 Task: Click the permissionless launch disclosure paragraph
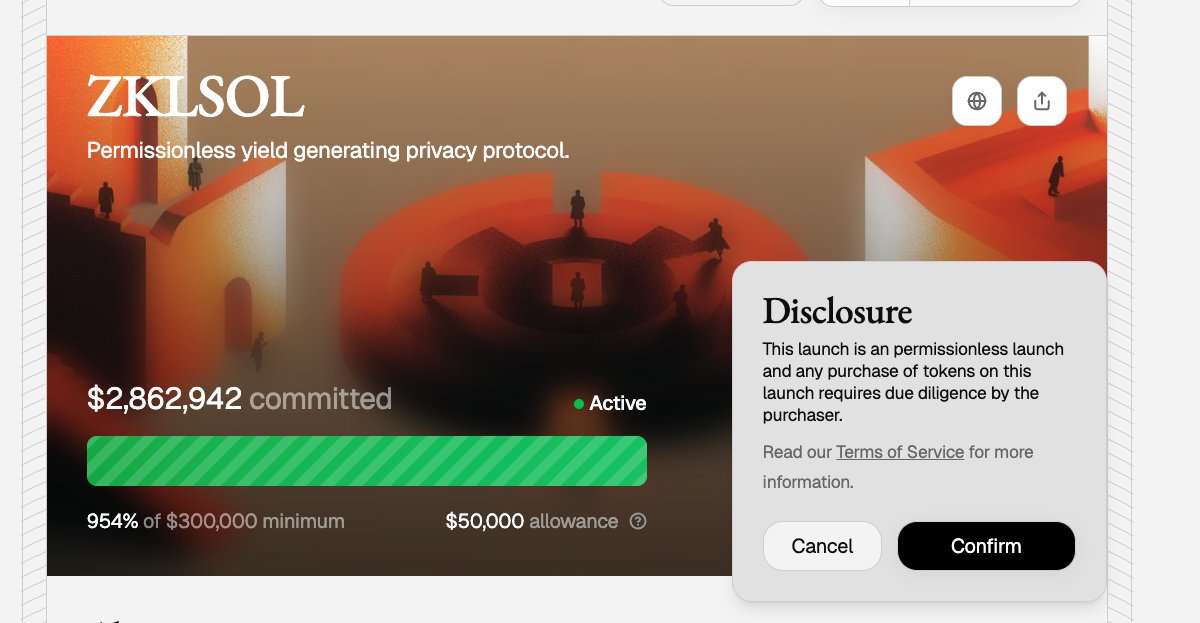913,382
